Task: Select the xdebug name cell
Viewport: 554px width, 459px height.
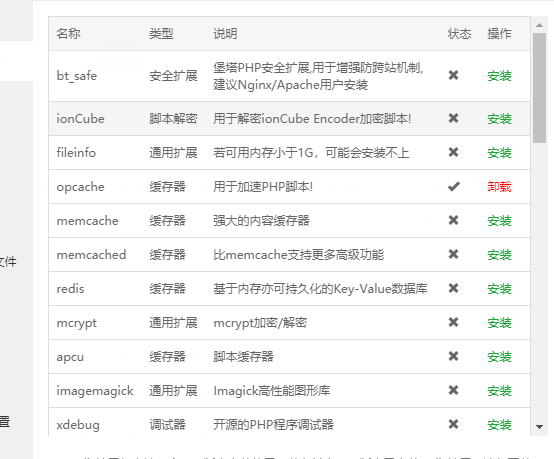Action: (78, 425)
